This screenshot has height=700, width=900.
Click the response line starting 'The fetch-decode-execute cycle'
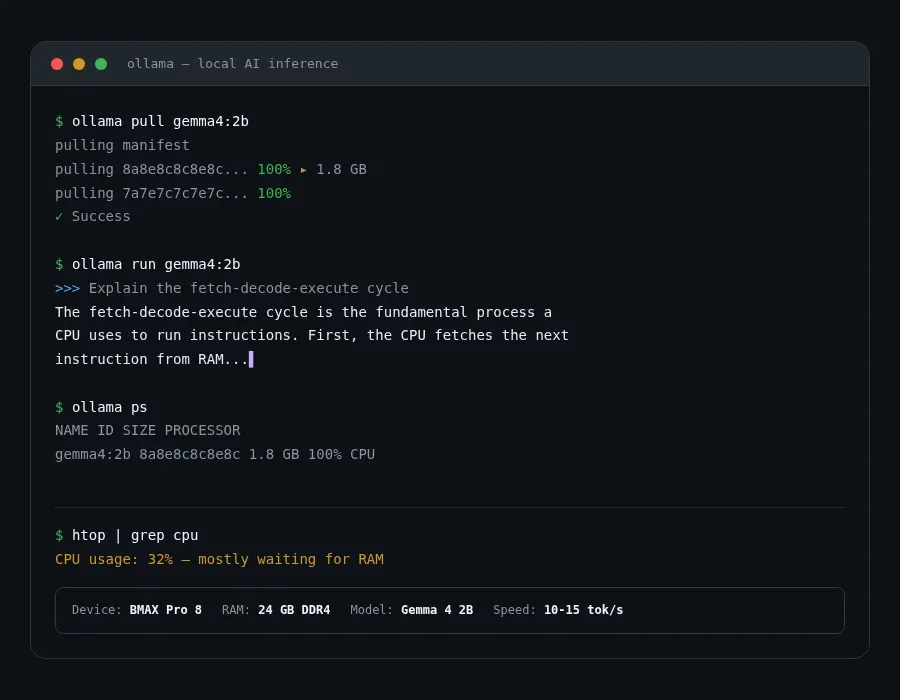tap(303, 312)
